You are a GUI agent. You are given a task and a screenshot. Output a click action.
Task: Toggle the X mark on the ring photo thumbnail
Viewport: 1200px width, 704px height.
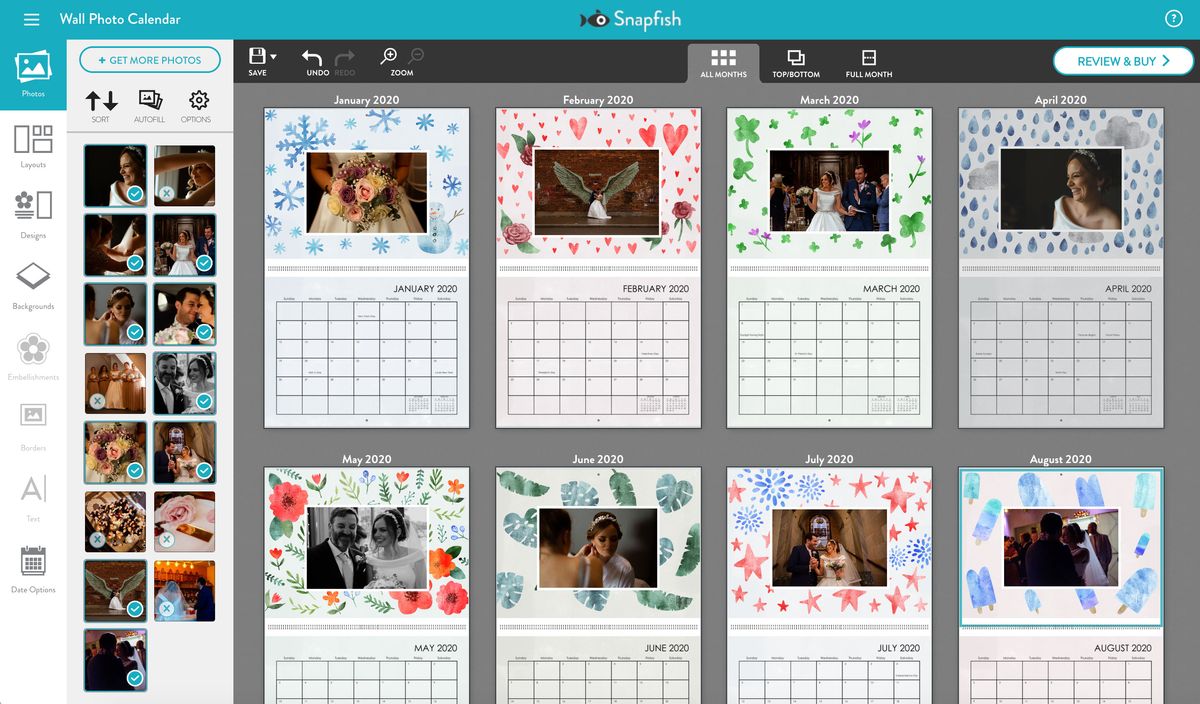coord(167,539)
